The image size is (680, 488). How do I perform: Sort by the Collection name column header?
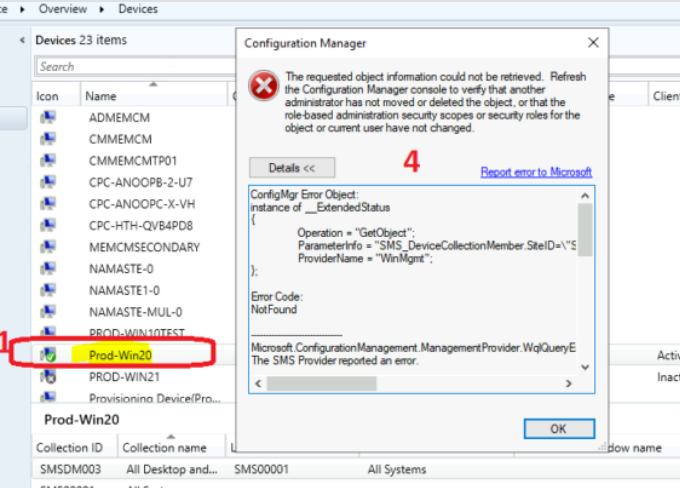coord(171,447)
